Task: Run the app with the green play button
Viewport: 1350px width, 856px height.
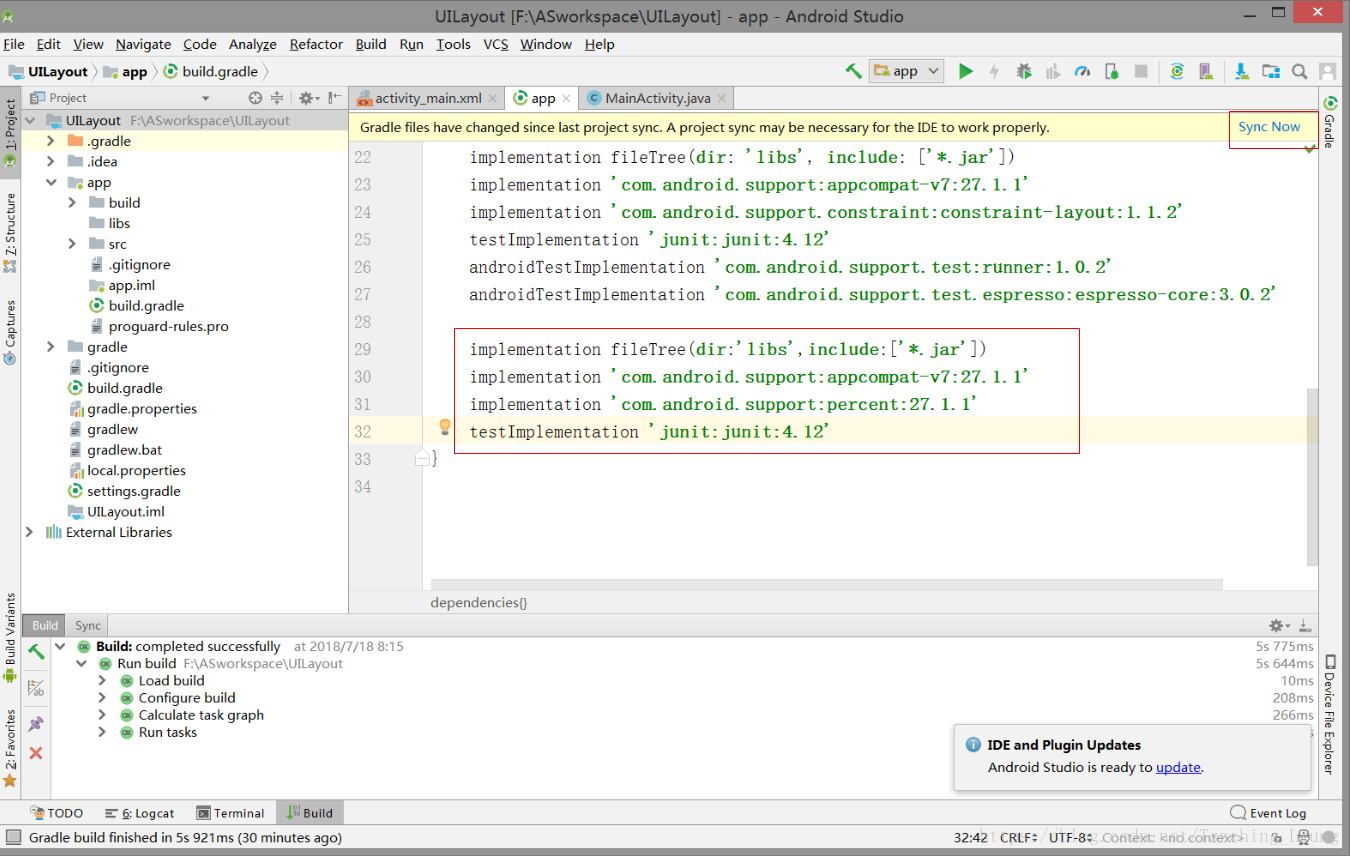Action: [965, 71]
